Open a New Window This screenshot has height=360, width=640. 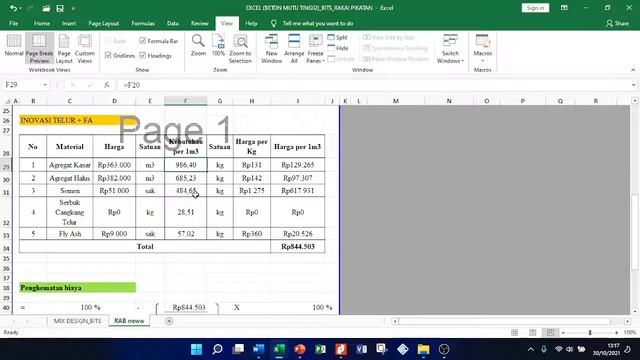click(271, 49)
